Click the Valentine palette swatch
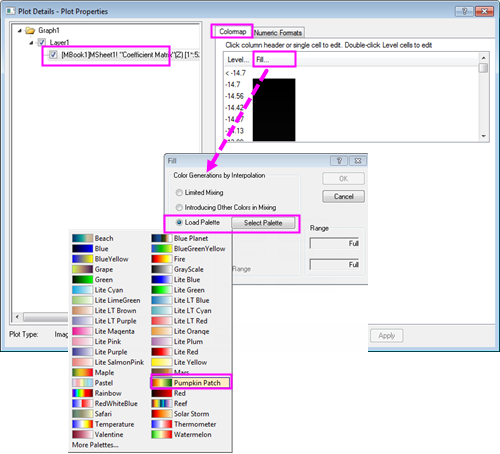The image size is (500, 454). click(82, 435)
